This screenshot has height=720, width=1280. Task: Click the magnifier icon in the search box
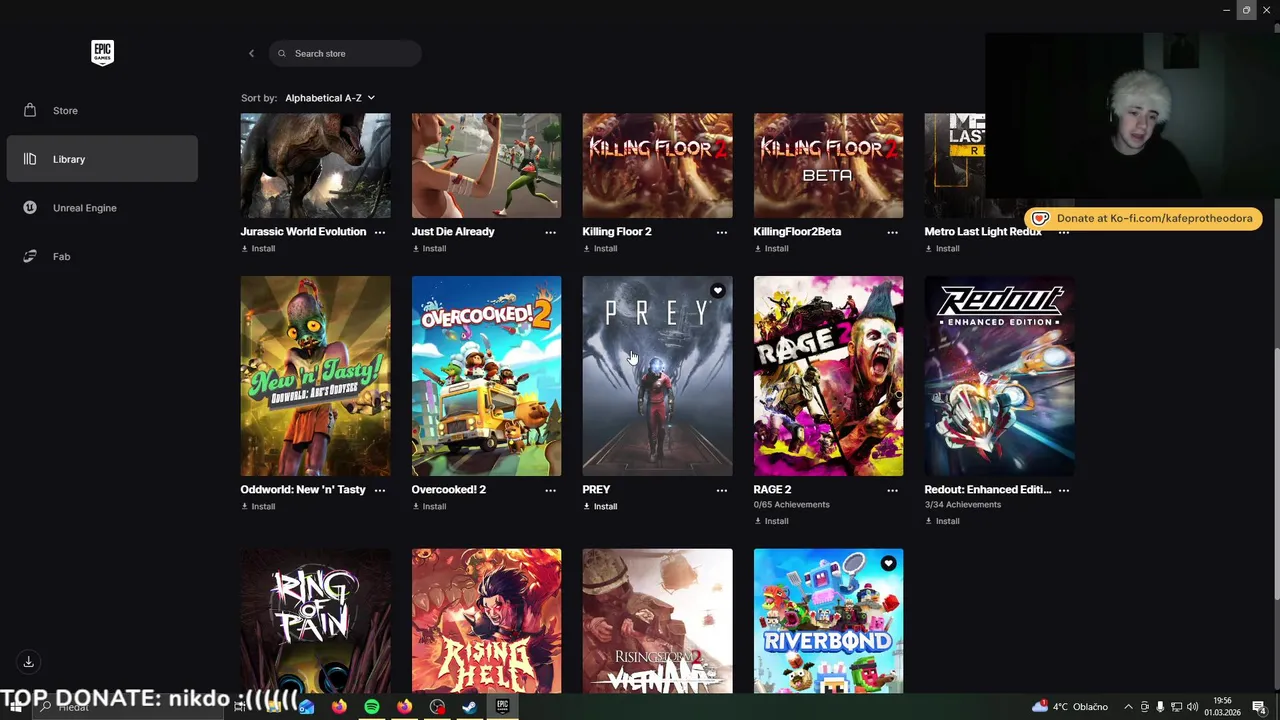[282, 53]
